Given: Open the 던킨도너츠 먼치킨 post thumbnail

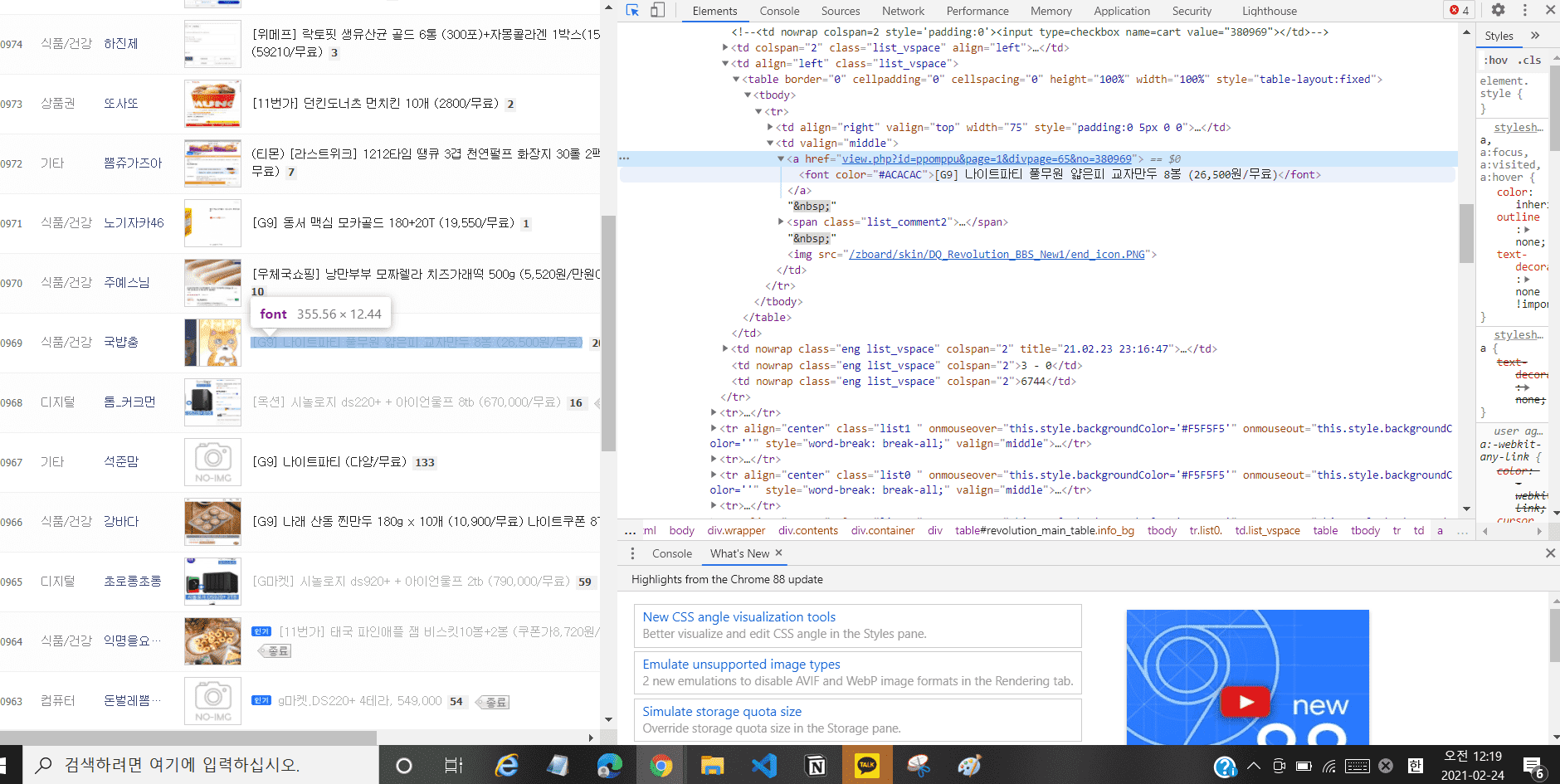Looking at the screenshot, I should coord(212,104).
